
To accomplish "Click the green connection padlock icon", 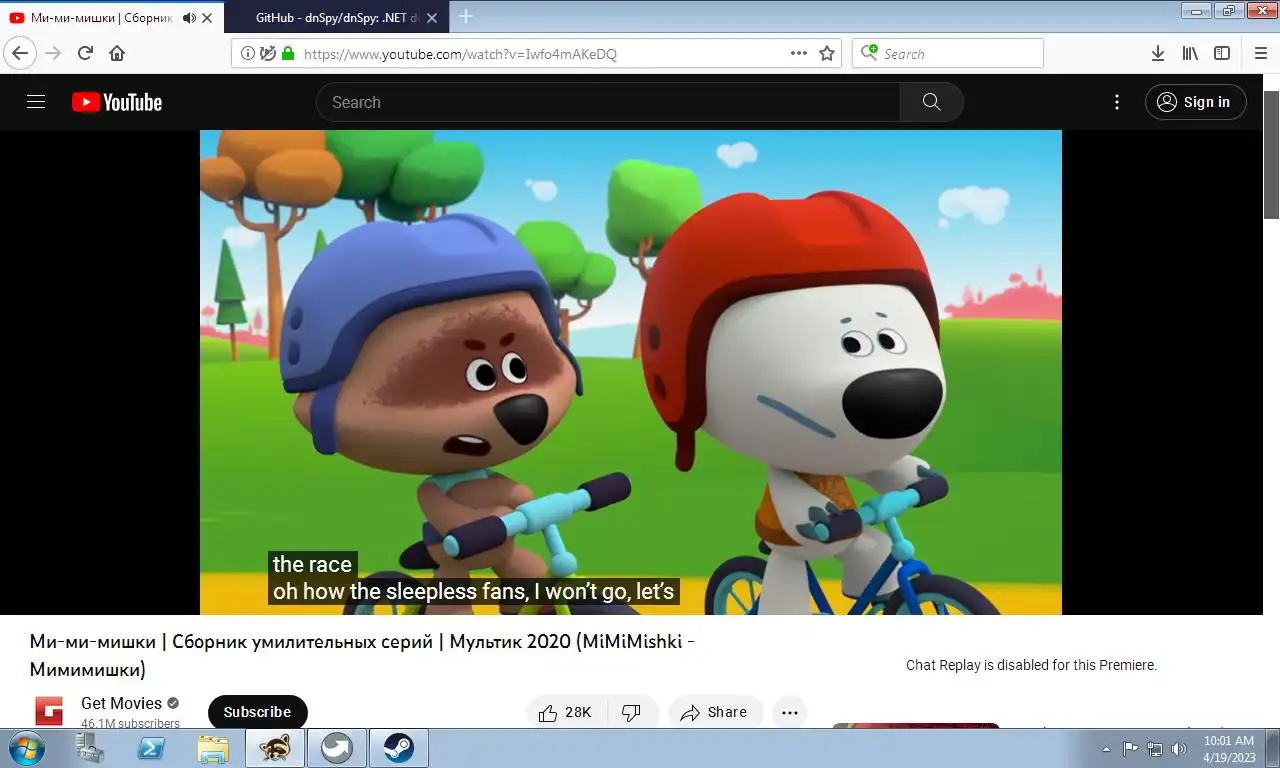I will [288, 53].
